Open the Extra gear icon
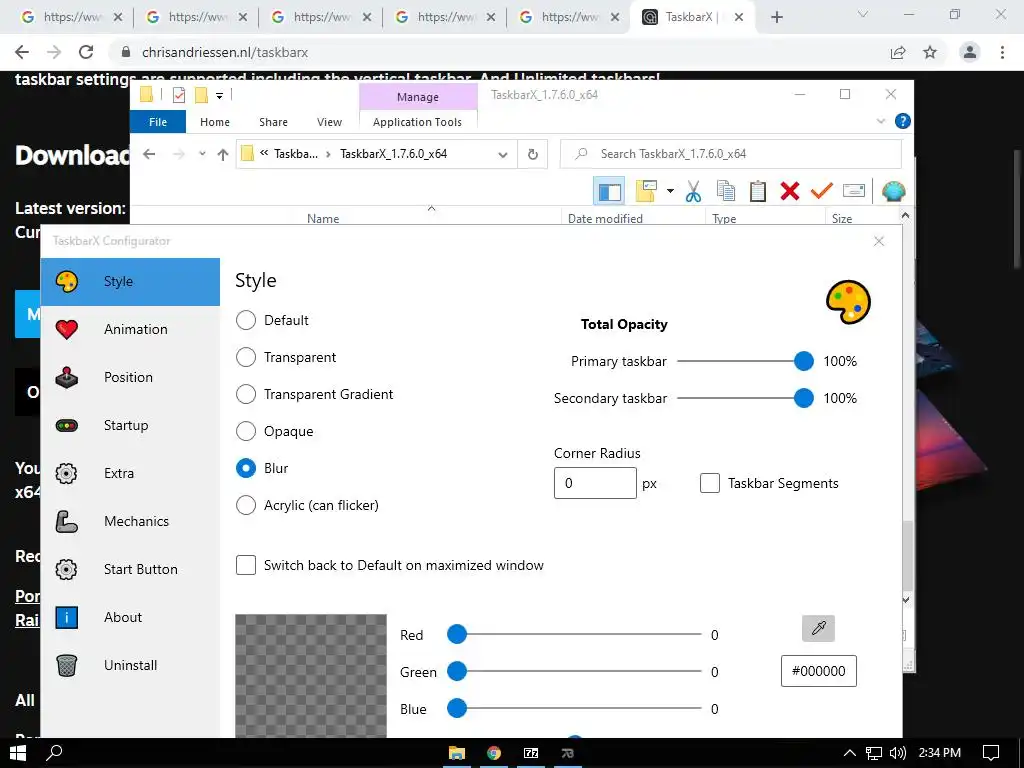 point(67,473)
